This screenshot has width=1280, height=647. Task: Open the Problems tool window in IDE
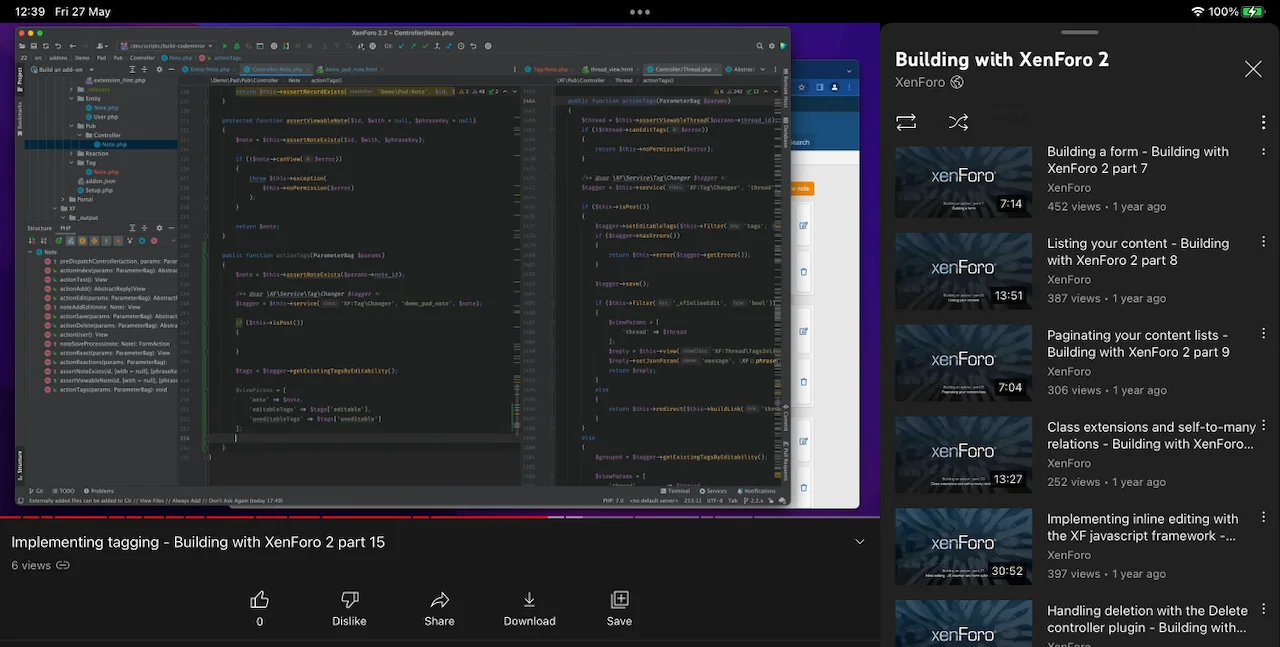[x=100, y=491]
